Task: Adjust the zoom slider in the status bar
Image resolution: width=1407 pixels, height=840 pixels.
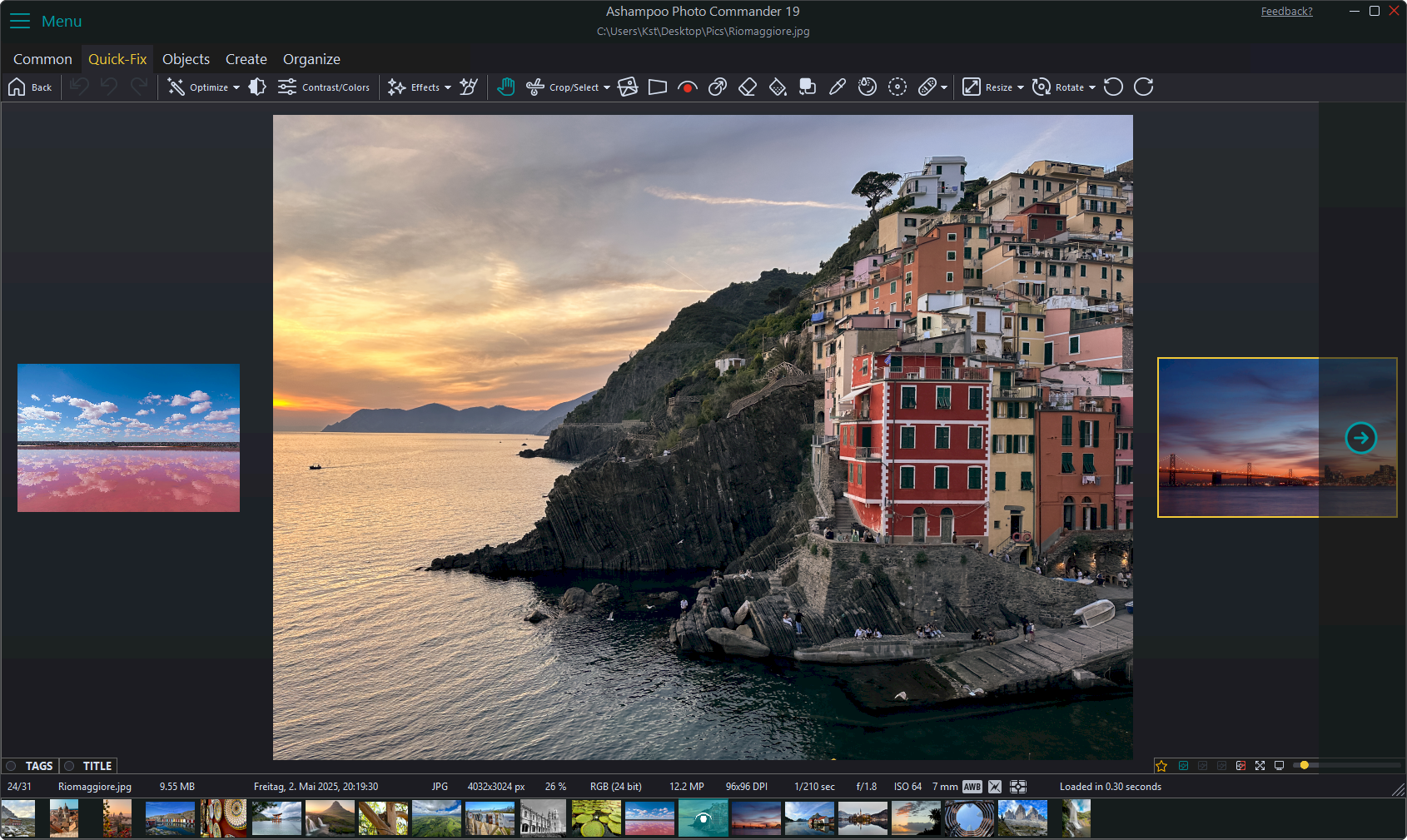Action: tap(1305, 765)
